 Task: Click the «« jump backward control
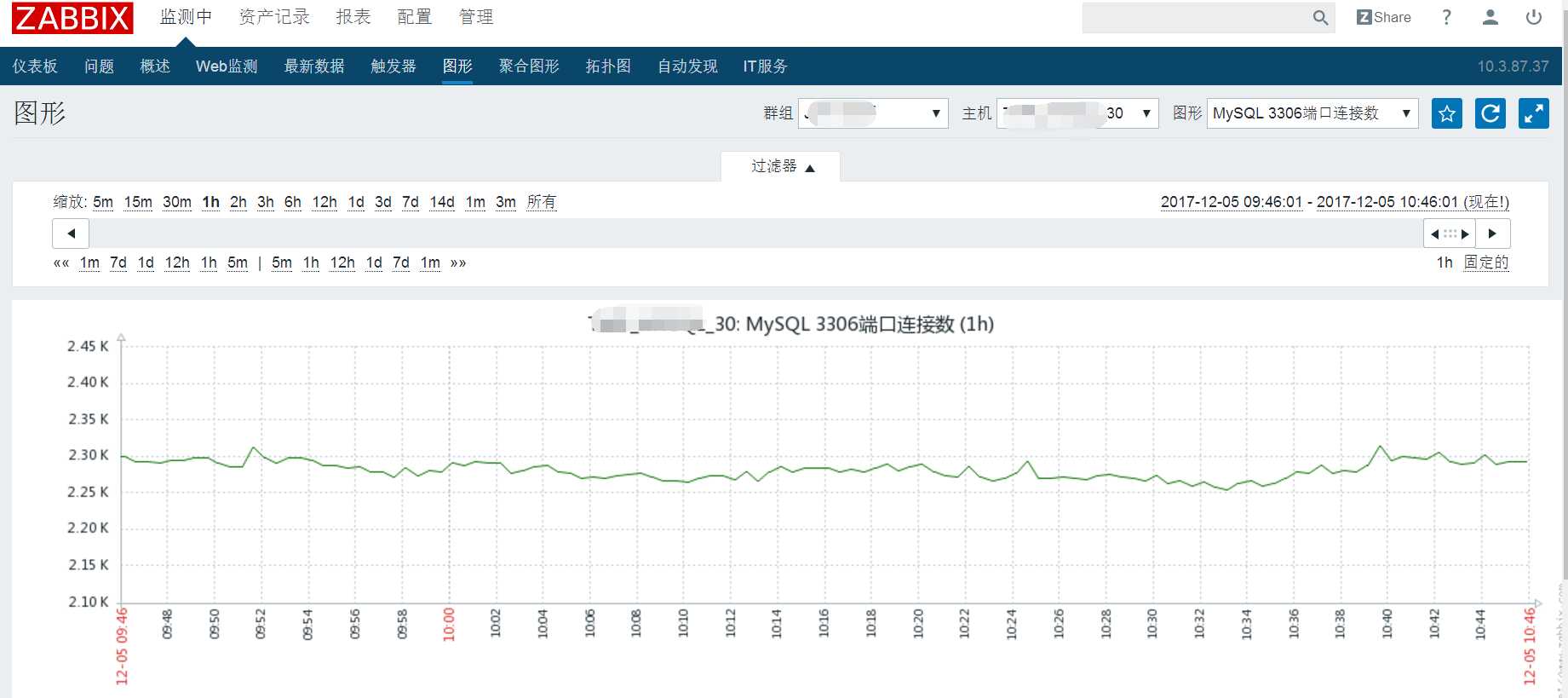(61, 262)
